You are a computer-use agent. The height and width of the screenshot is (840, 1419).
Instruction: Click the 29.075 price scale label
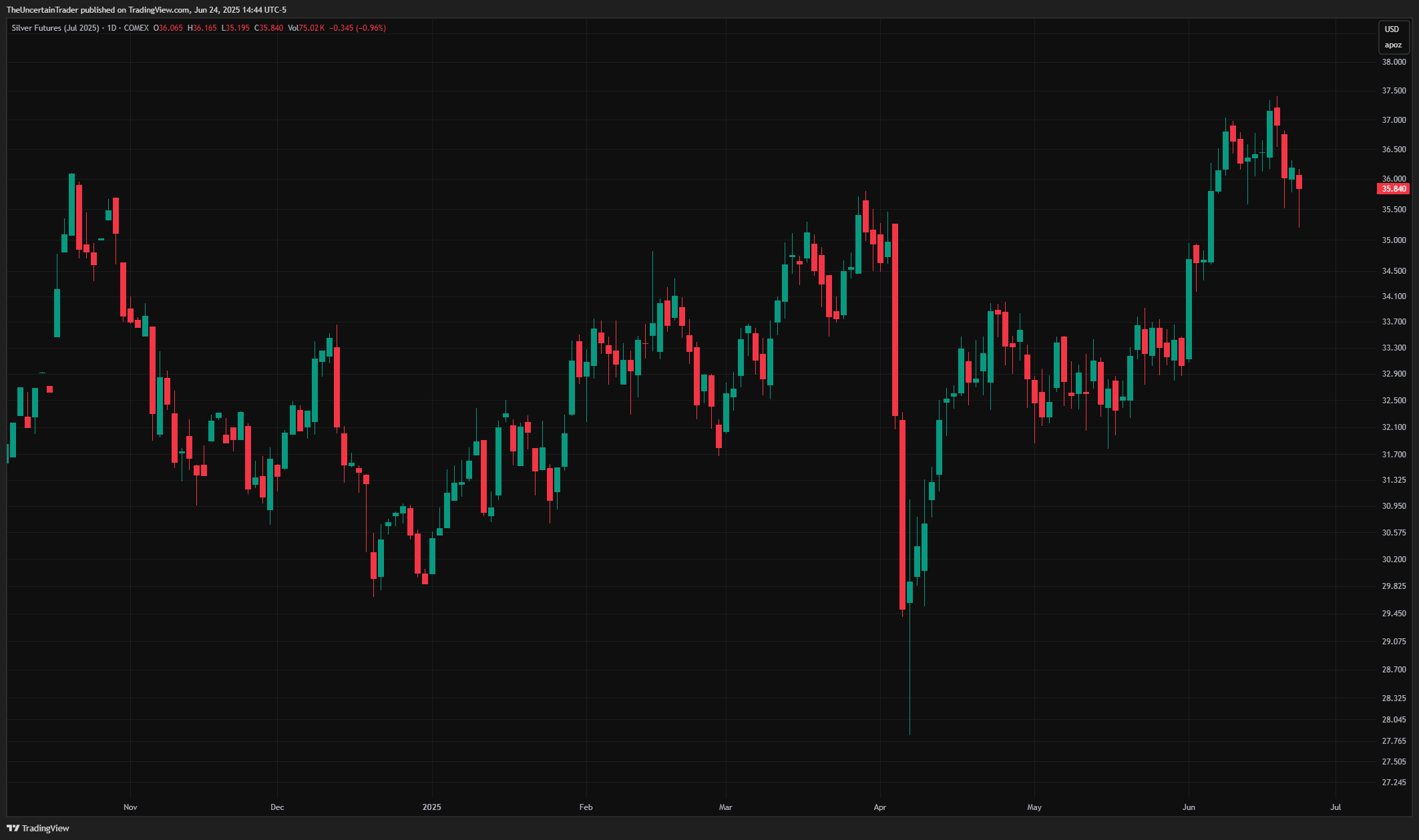(1394, 642)
